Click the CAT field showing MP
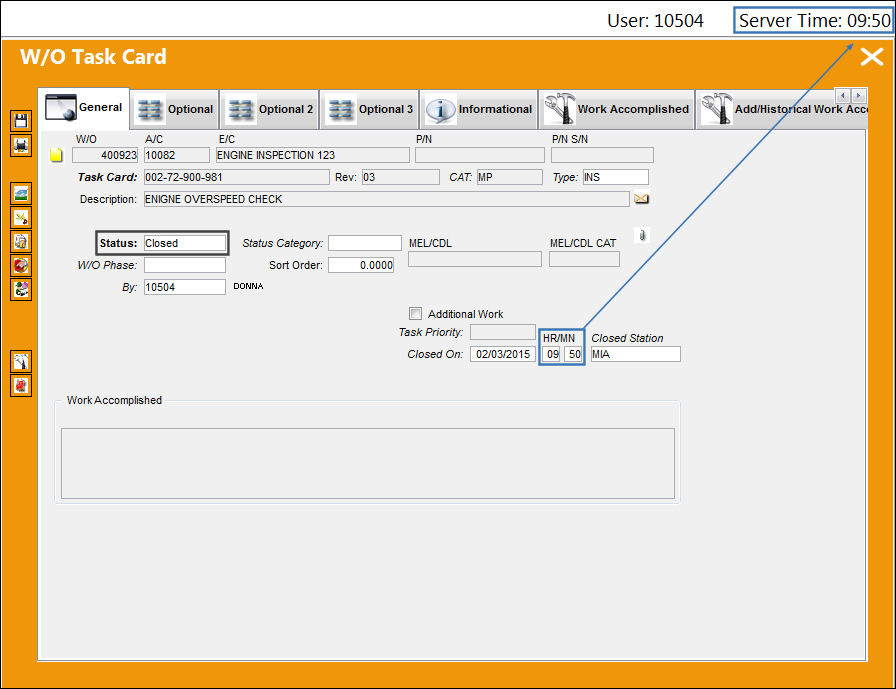 click(510, 177)
